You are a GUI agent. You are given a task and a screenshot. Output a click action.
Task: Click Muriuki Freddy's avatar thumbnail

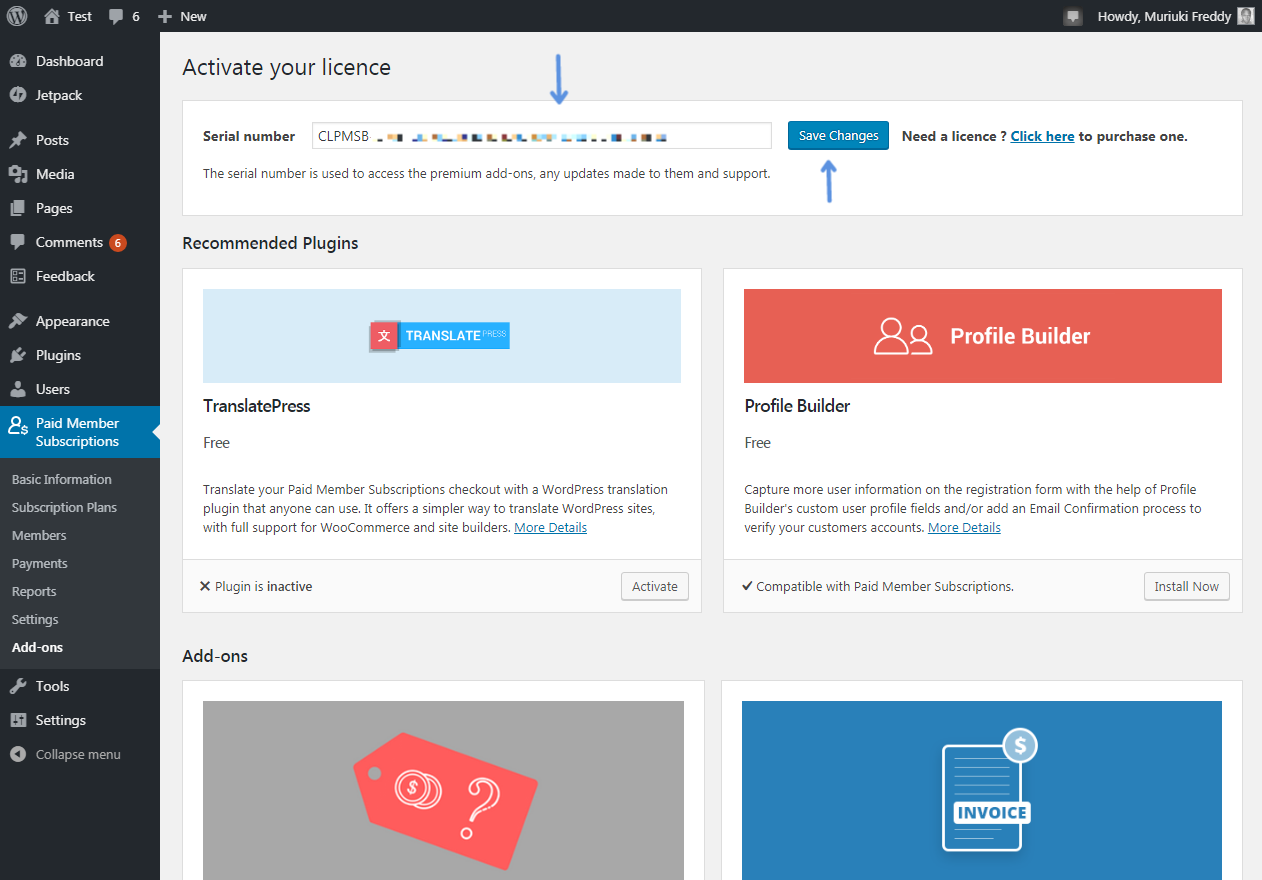pos(1245,16)
